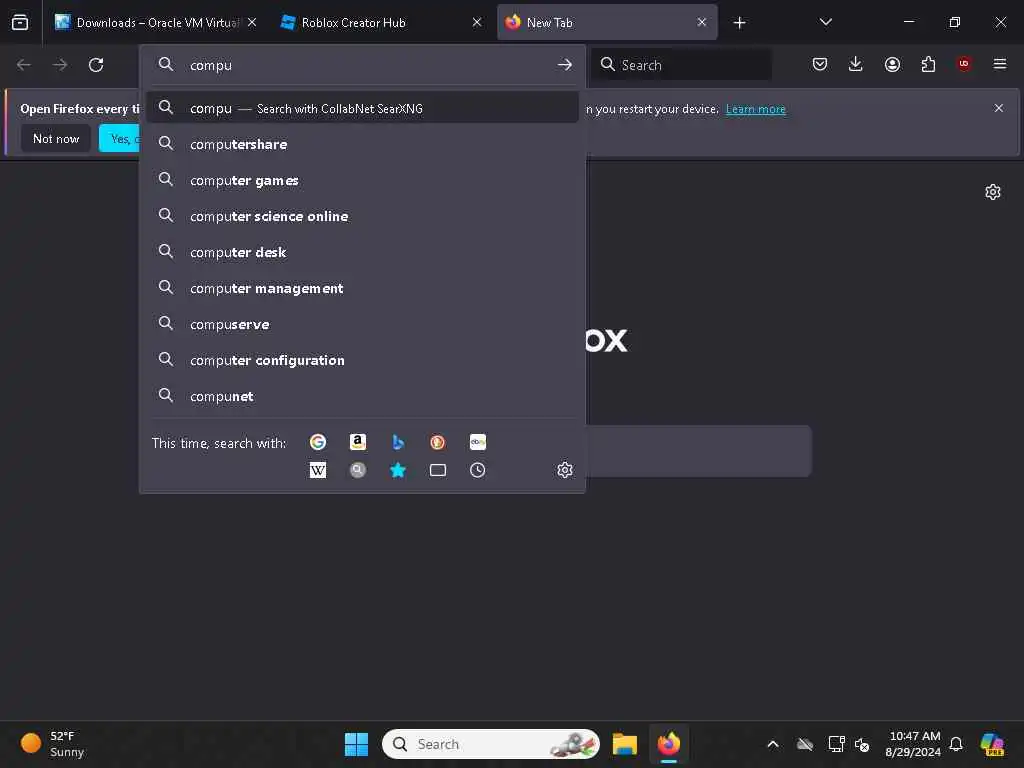1024x768 pixels.
Task: Select the computer management suggestion
Action: pyautogui.click(x=362, y=288)
